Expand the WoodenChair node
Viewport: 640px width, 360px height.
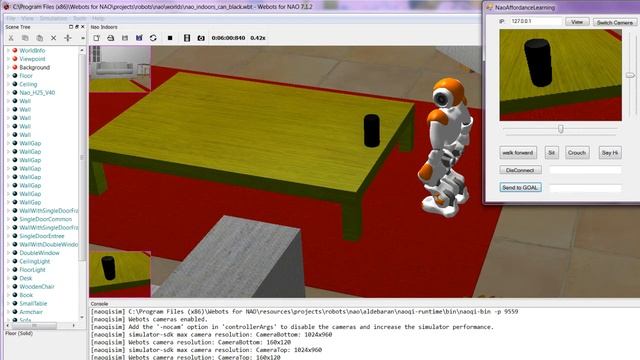tap(8, 287)
